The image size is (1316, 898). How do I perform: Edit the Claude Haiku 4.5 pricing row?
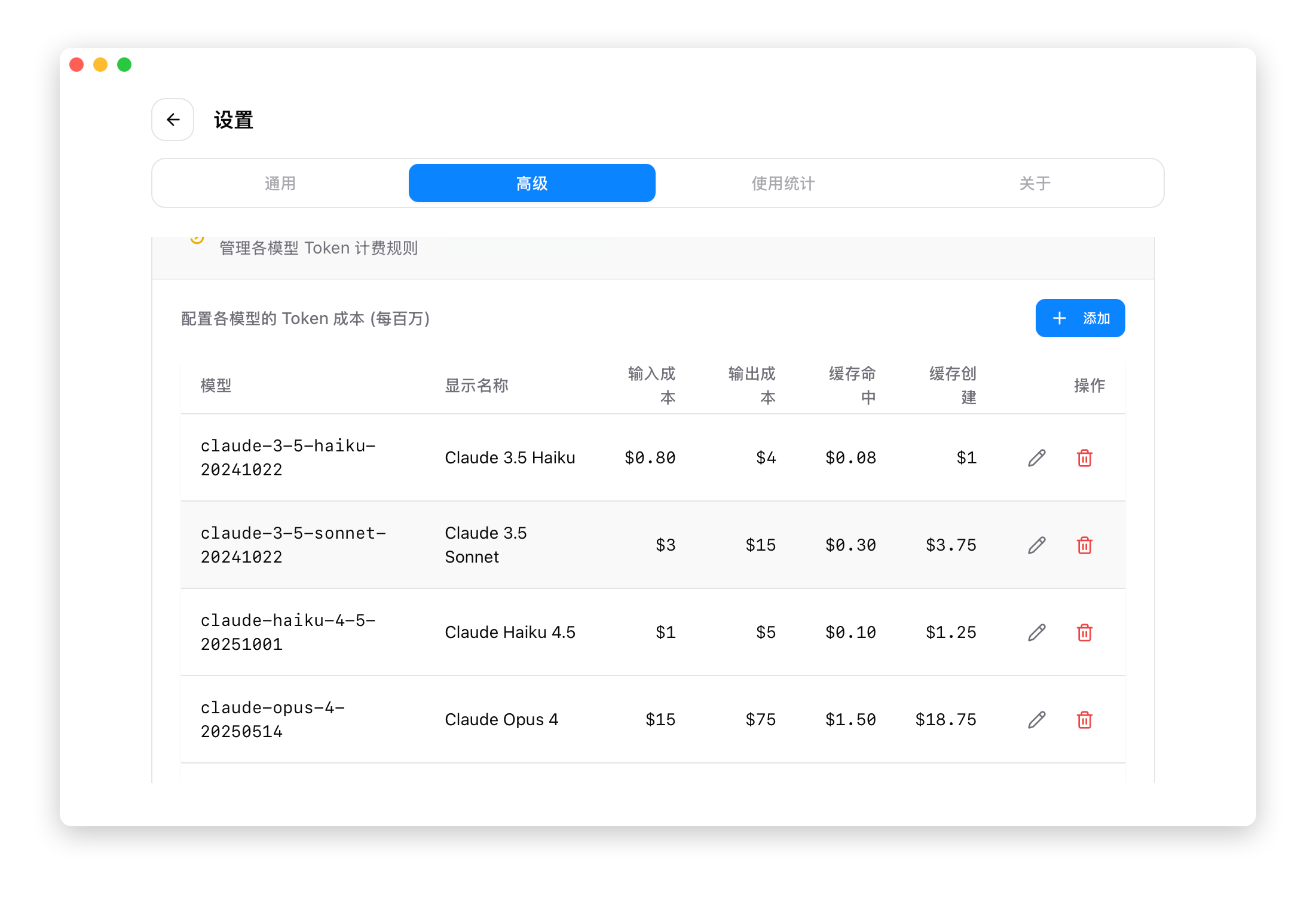click(1037, 633)
